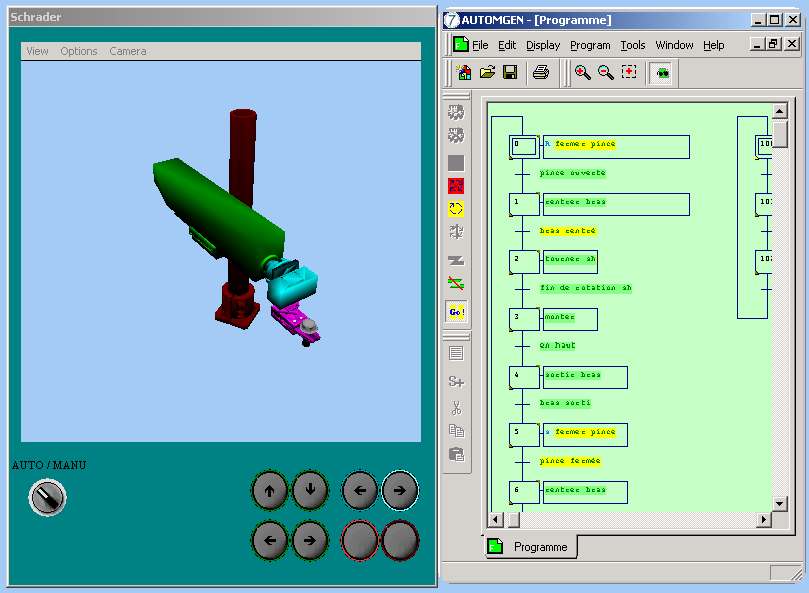Open the Options menu in Schrader window
The height and width of the screenshot is (593, 809).
tap(79, 51)
